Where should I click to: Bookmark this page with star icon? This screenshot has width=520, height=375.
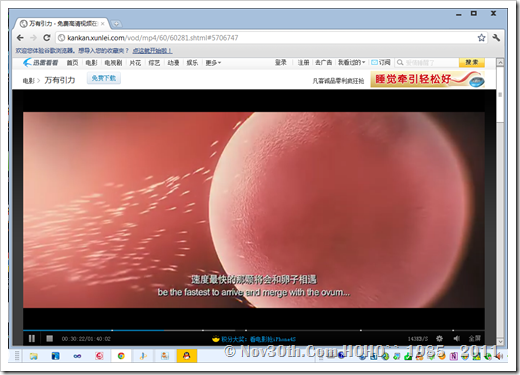(x=481, y=38)
